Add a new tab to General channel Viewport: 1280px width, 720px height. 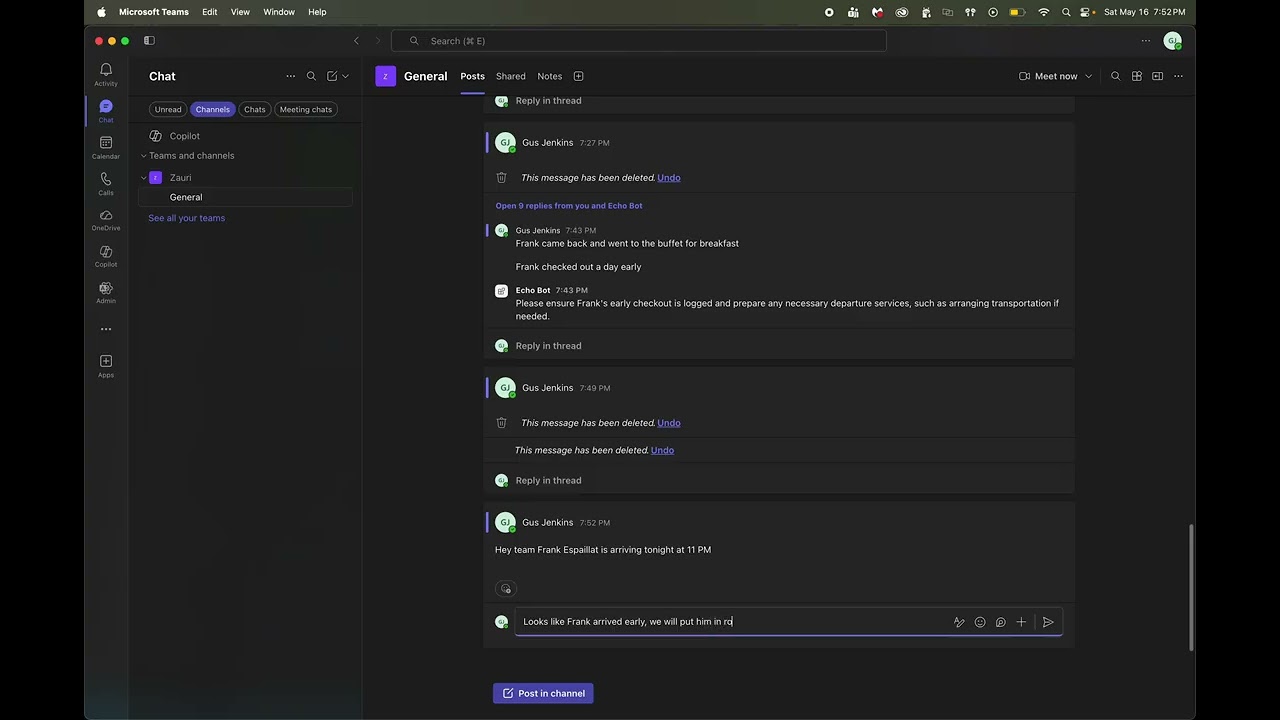point(578,76)
